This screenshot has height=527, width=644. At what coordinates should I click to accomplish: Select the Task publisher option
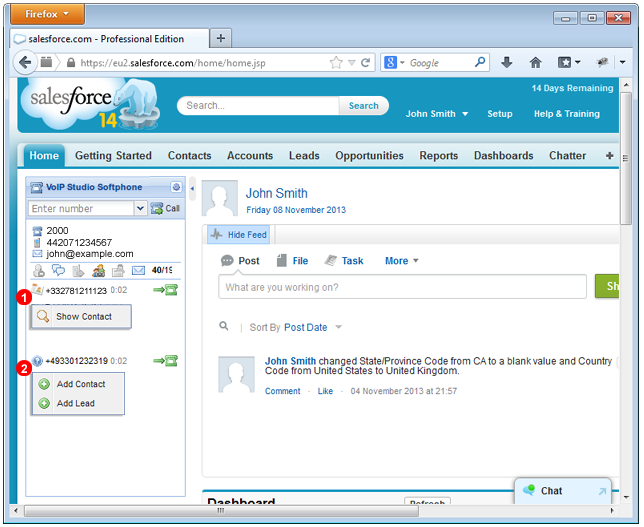pos(344,261)
